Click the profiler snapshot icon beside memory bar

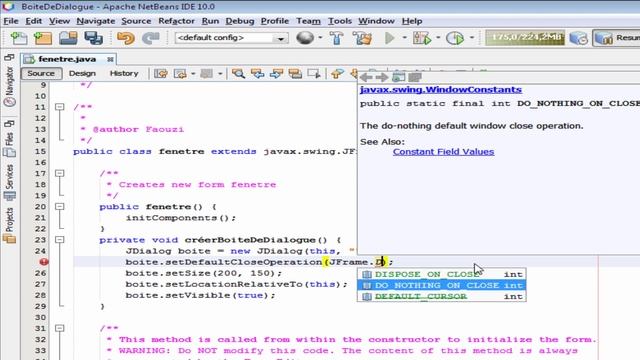[578, 38]
